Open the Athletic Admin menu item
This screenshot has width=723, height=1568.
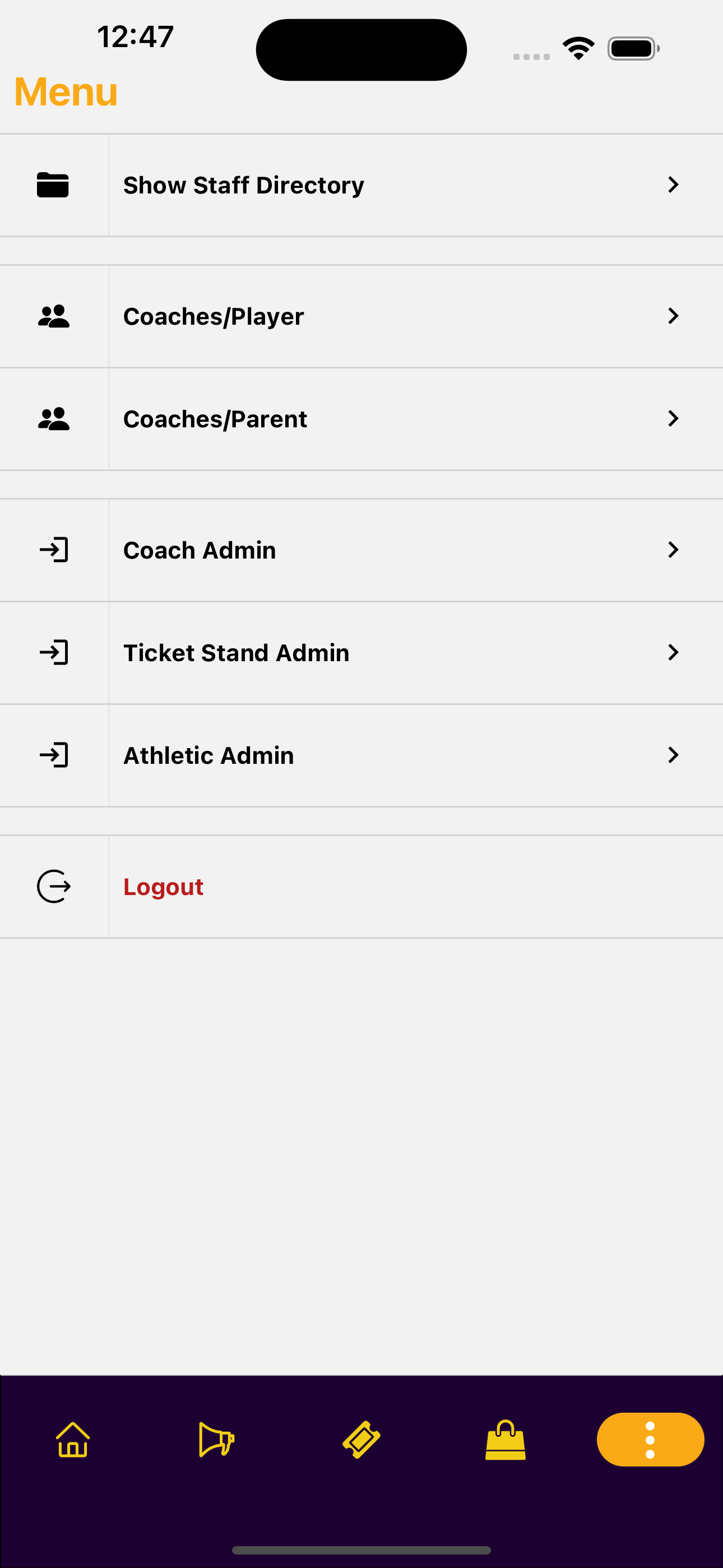coord(208,755)
